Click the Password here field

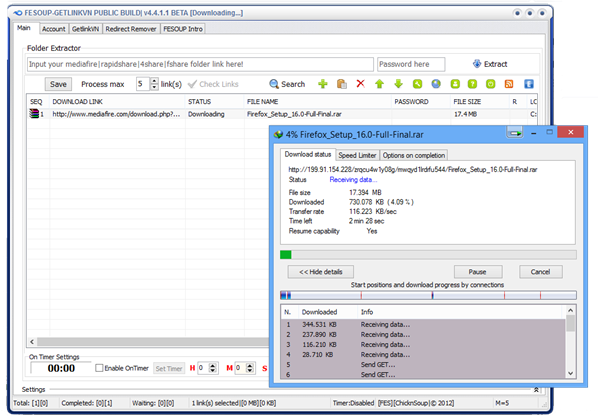(x=411, y=64)
